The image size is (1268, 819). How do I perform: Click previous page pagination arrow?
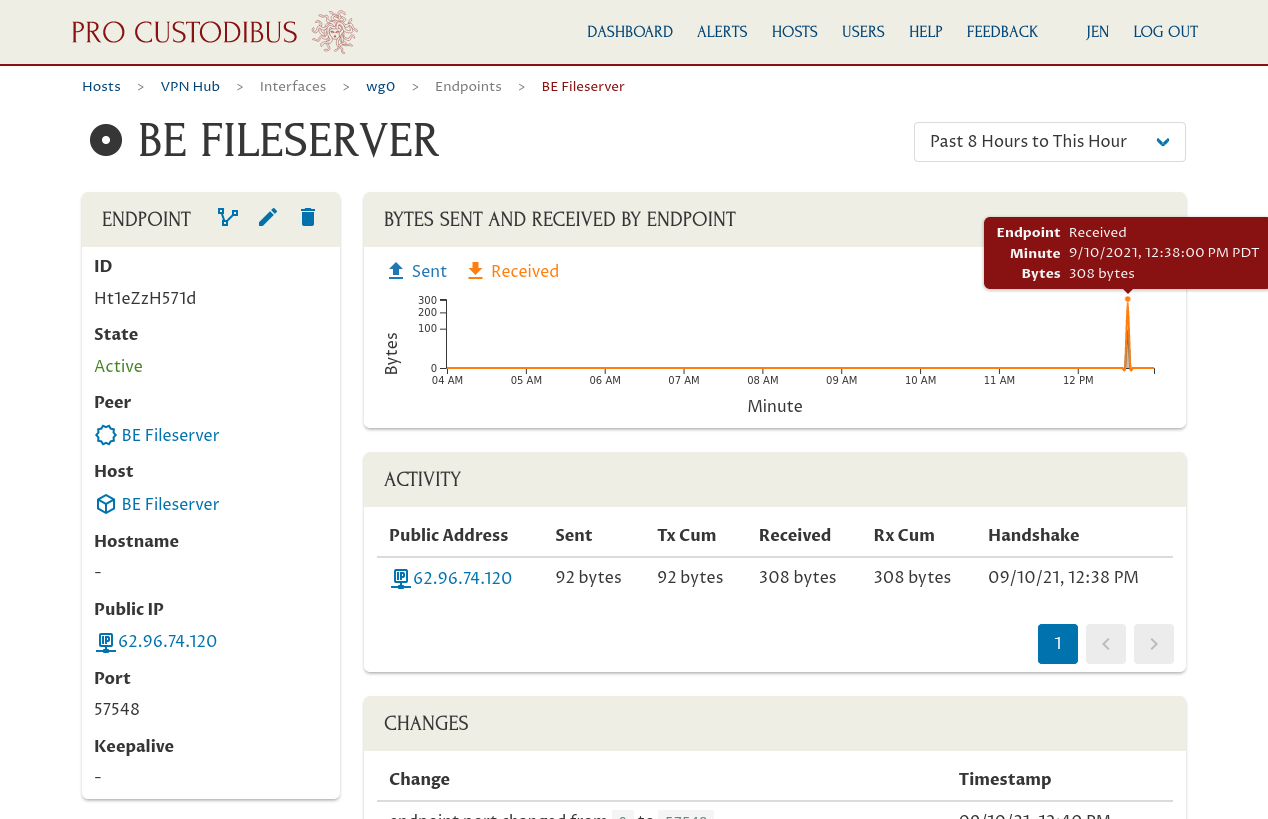coord(1106,644)
